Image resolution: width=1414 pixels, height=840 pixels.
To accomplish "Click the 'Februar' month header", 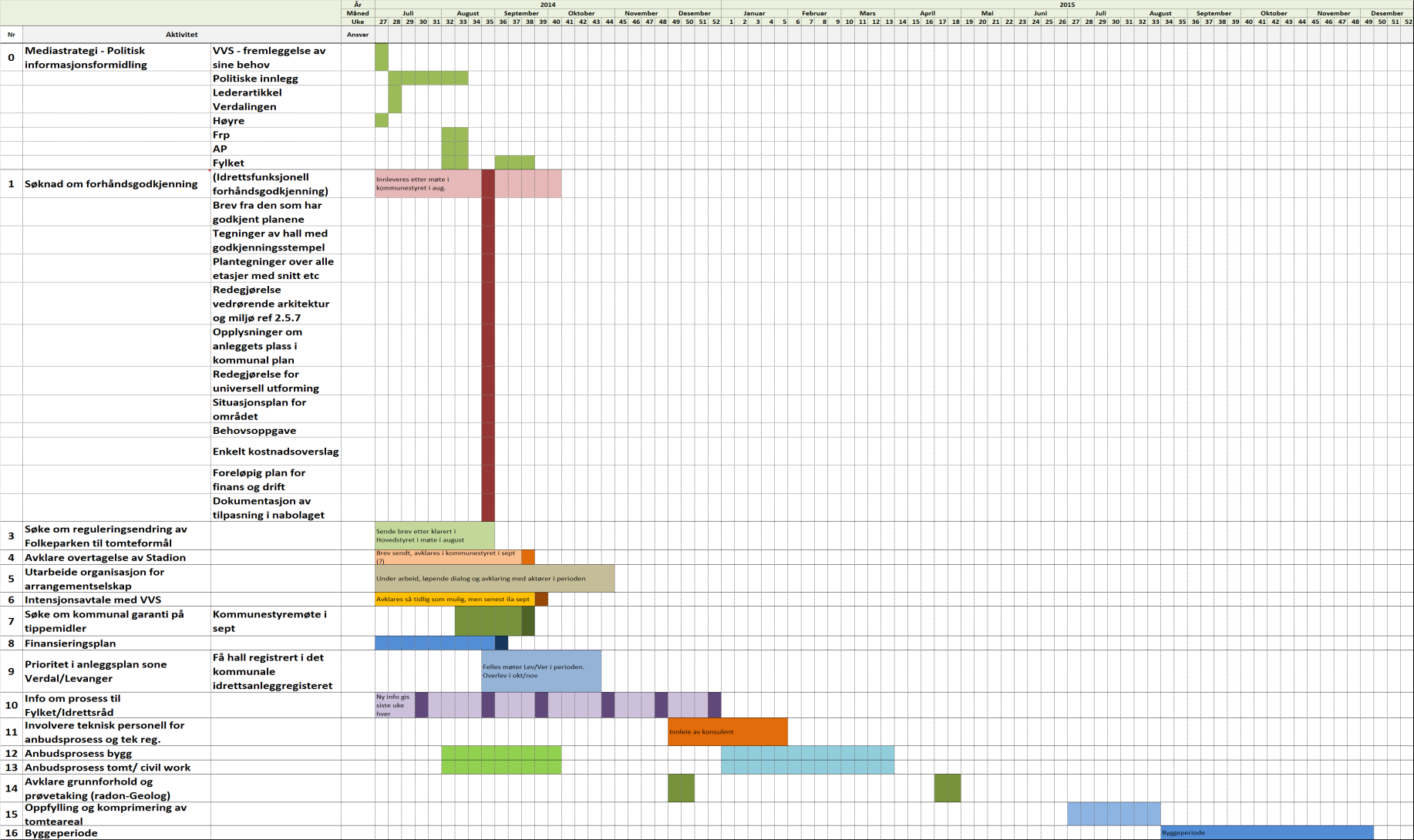I will (x=814, y=13).
